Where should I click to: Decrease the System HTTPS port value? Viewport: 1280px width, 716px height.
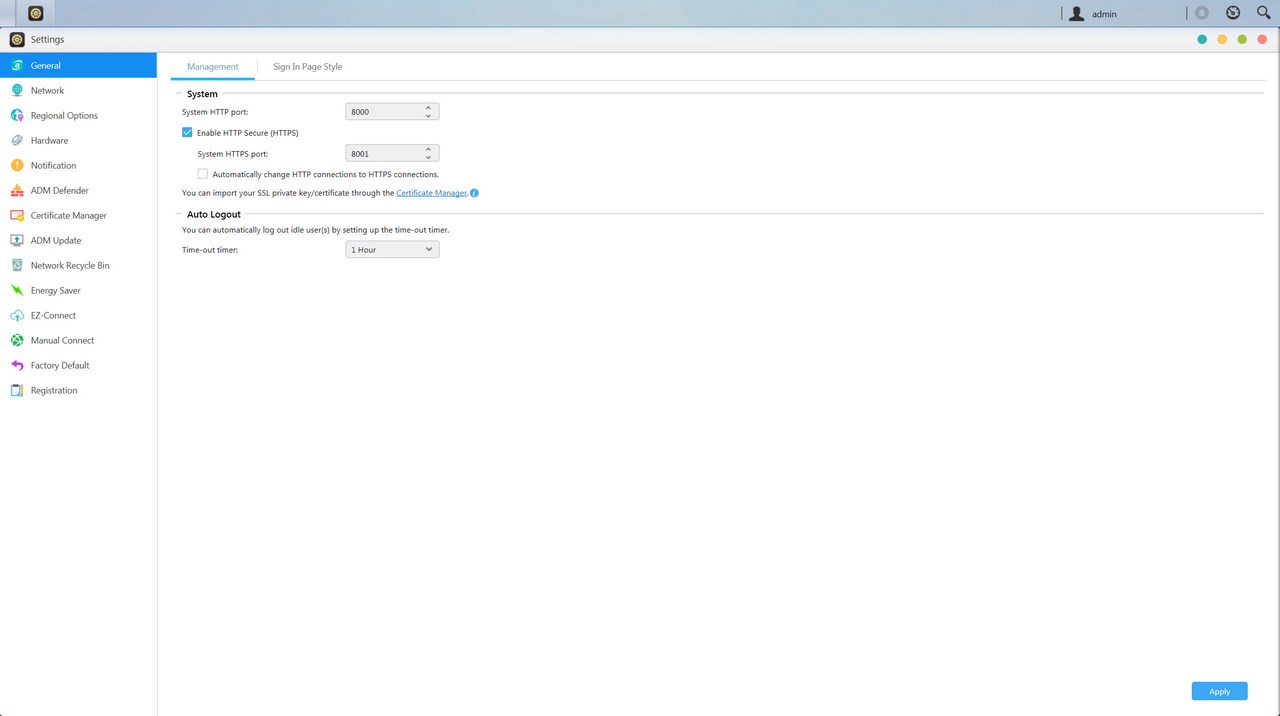click(428, 158)
